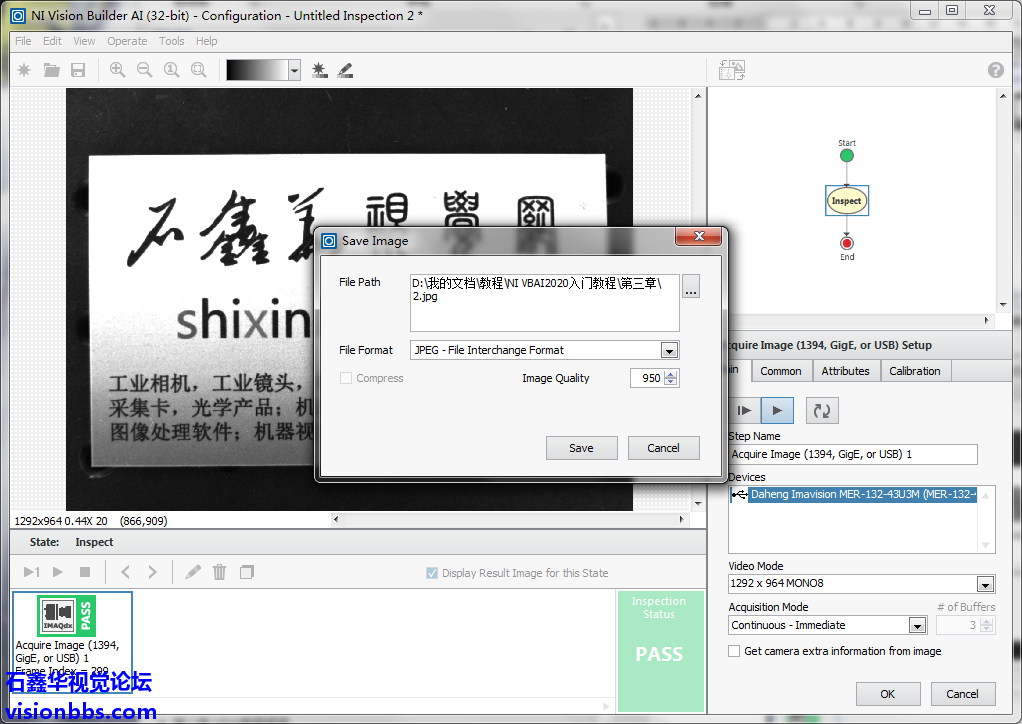The image size is (1022, 724).
Task: Open the File Format dropdown
Action: 669,350
